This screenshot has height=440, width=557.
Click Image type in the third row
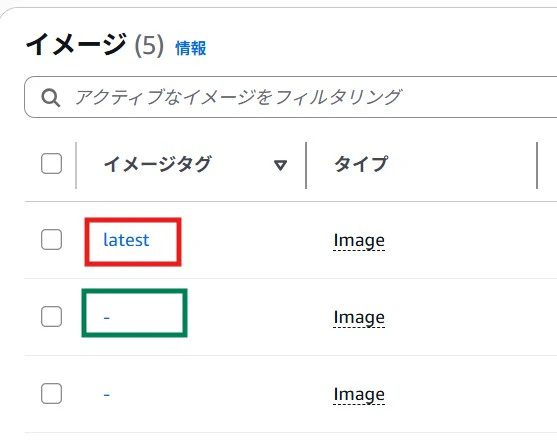pos(359,395)
